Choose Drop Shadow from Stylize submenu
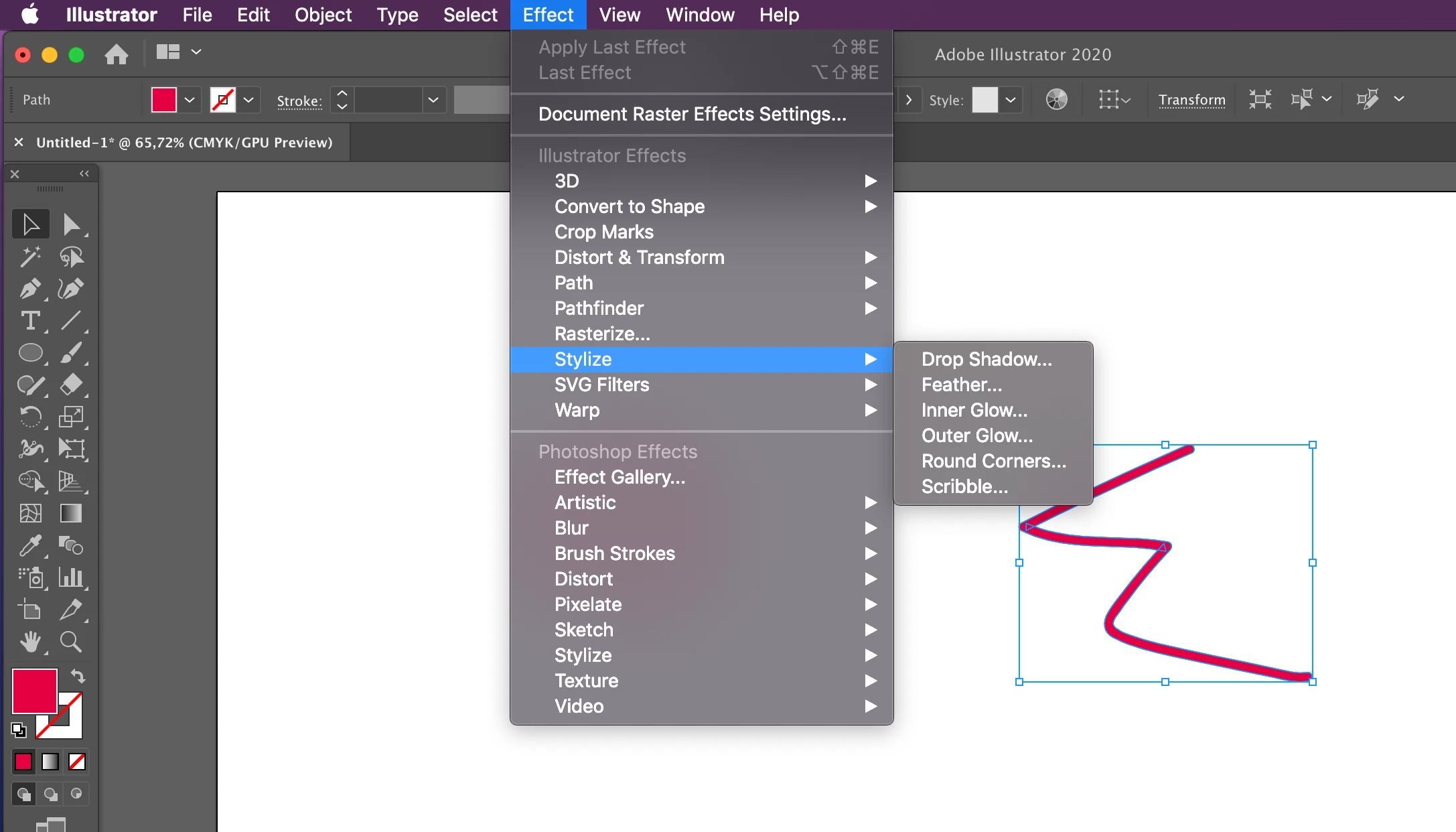This screenshot has width=1456, height=832. (986, 359)
